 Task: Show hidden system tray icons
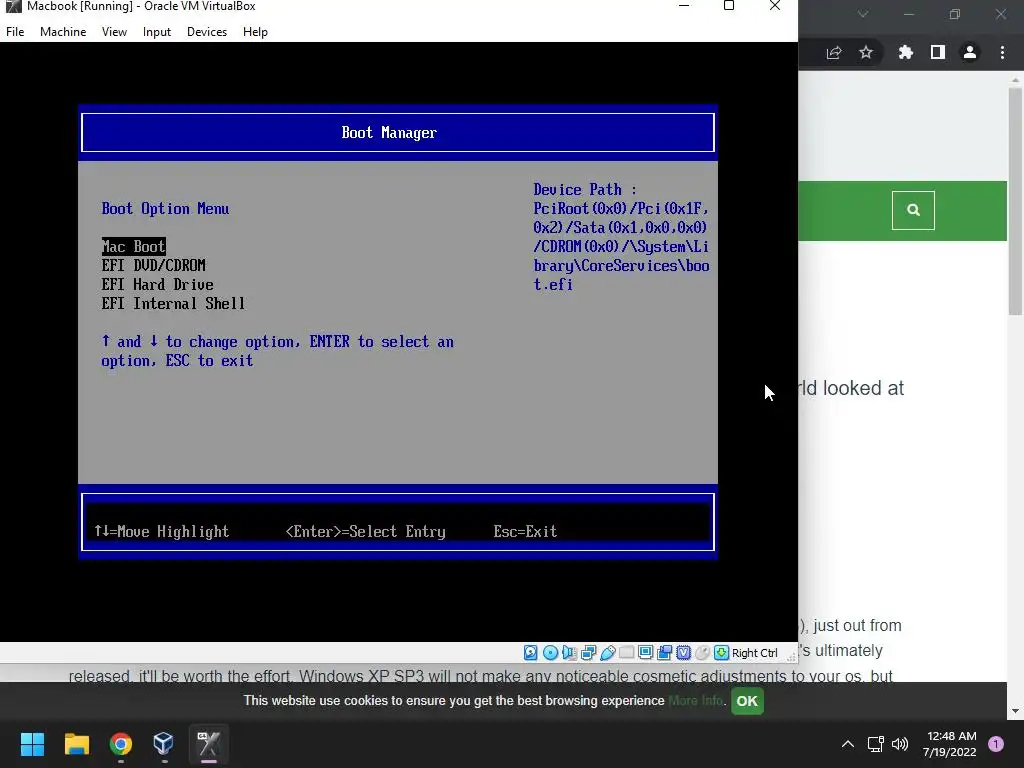pos(848,744)
